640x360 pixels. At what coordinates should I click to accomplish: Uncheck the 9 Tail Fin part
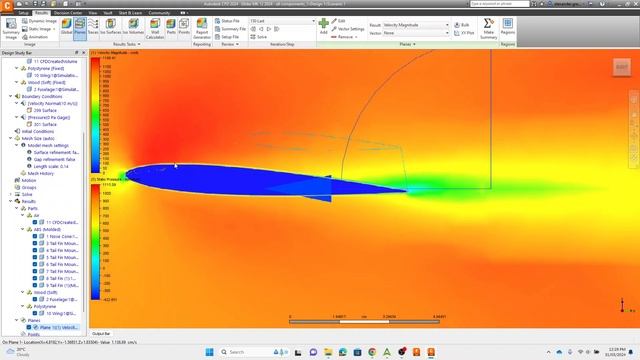point(35,285)
